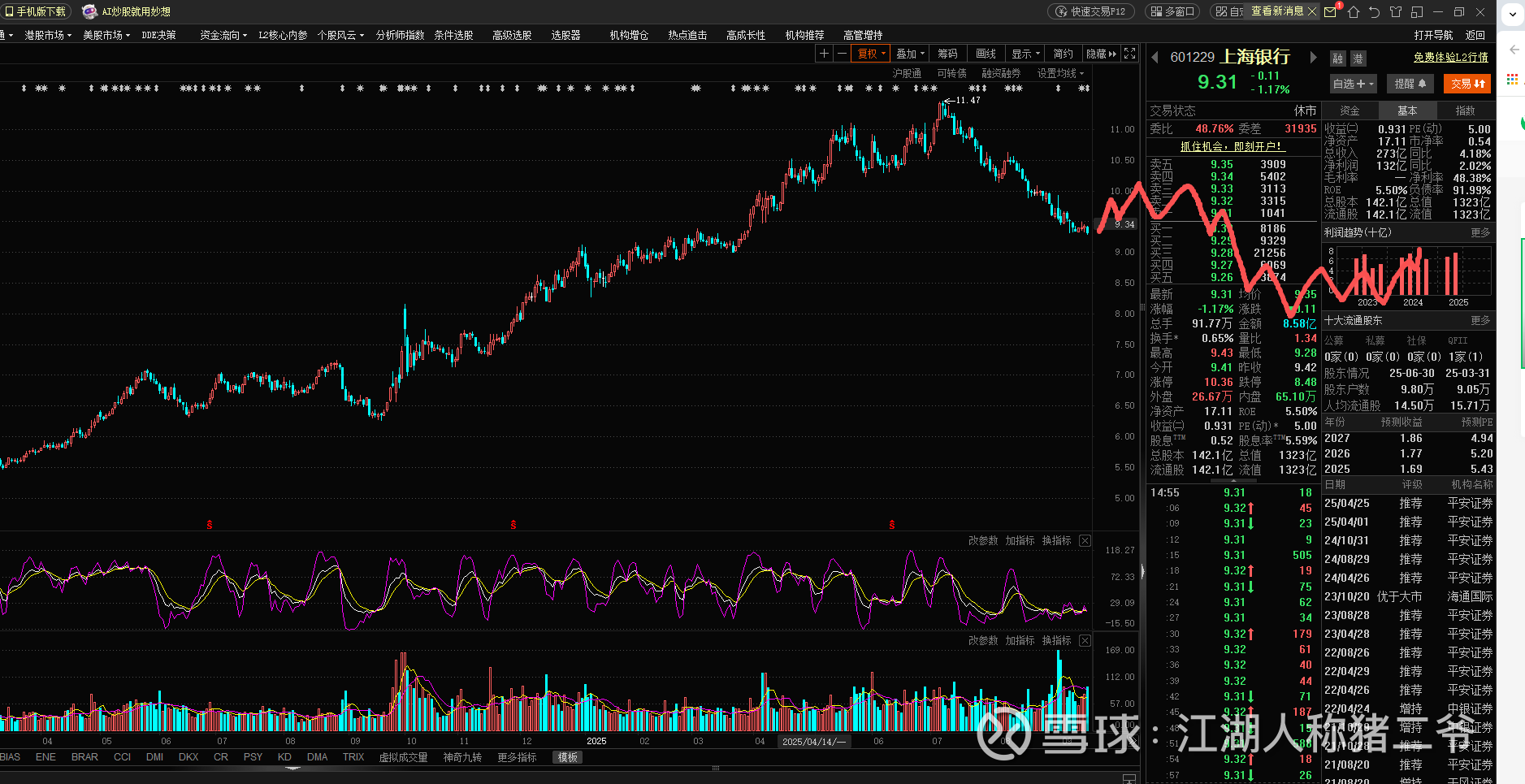
Task: Toggle the 画线 drawing tools
Action: (x=986, y=54)
